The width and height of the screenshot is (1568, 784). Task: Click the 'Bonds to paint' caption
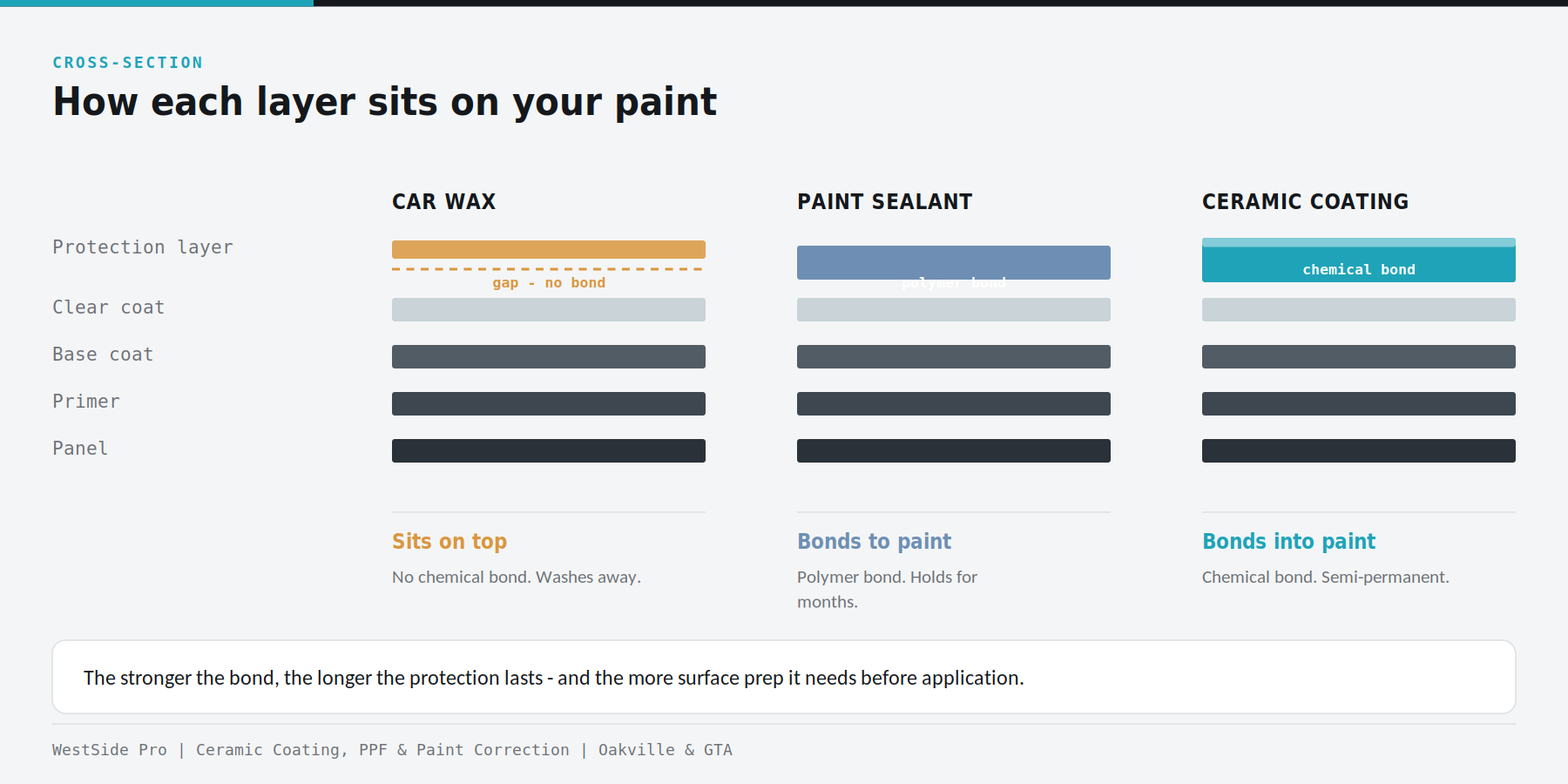874,541
